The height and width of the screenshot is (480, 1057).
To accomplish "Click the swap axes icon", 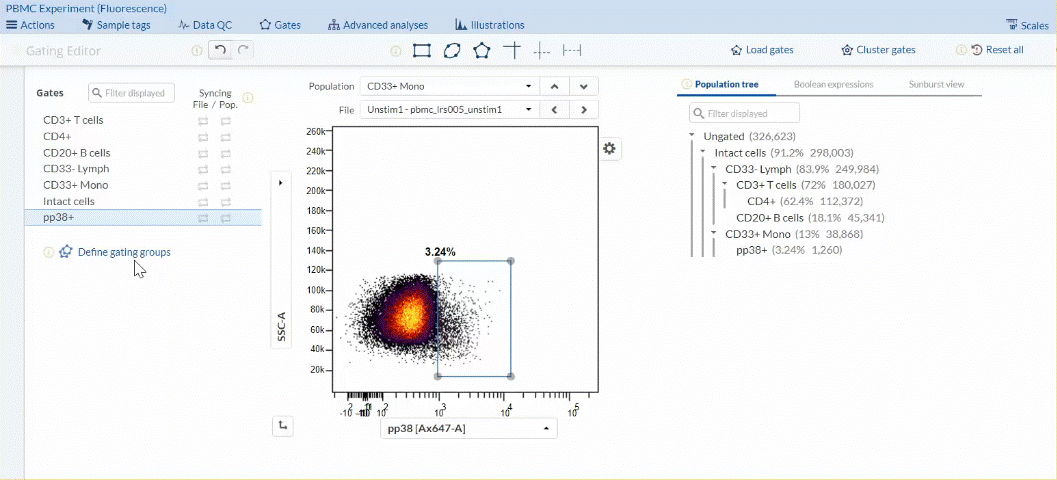I will [283, 427].
